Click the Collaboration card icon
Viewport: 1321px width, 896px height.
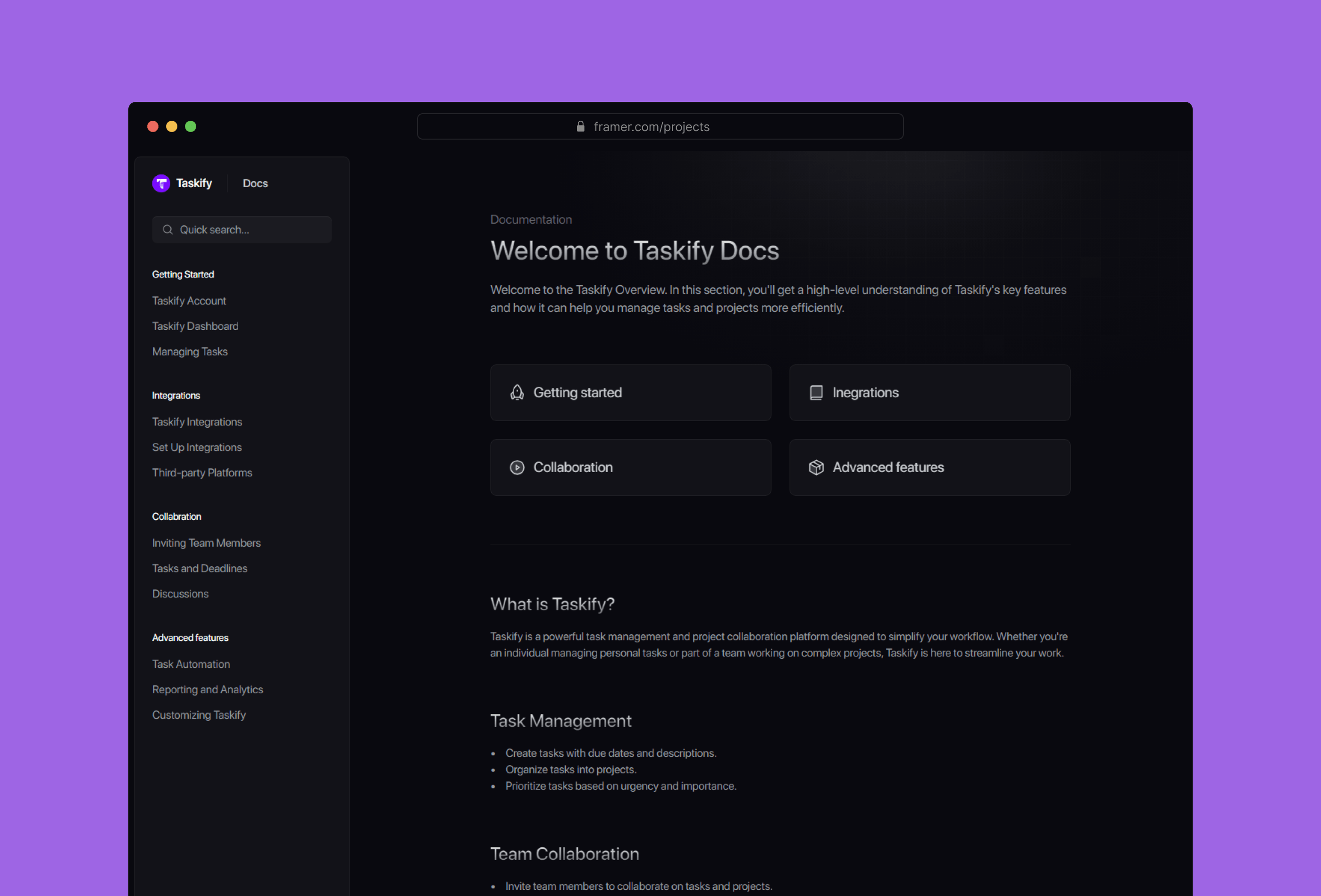517,467
